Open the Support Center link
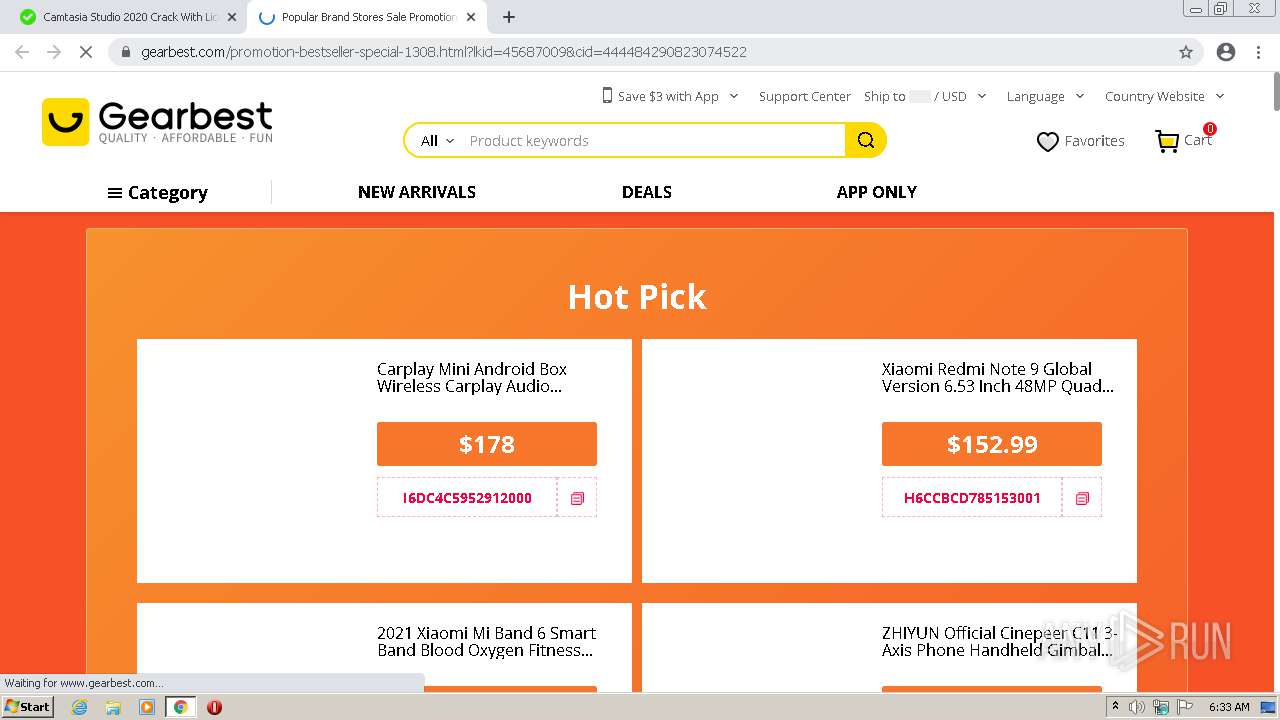The width and height of the screenshot is (1280, 720). (x=804, y=96)
